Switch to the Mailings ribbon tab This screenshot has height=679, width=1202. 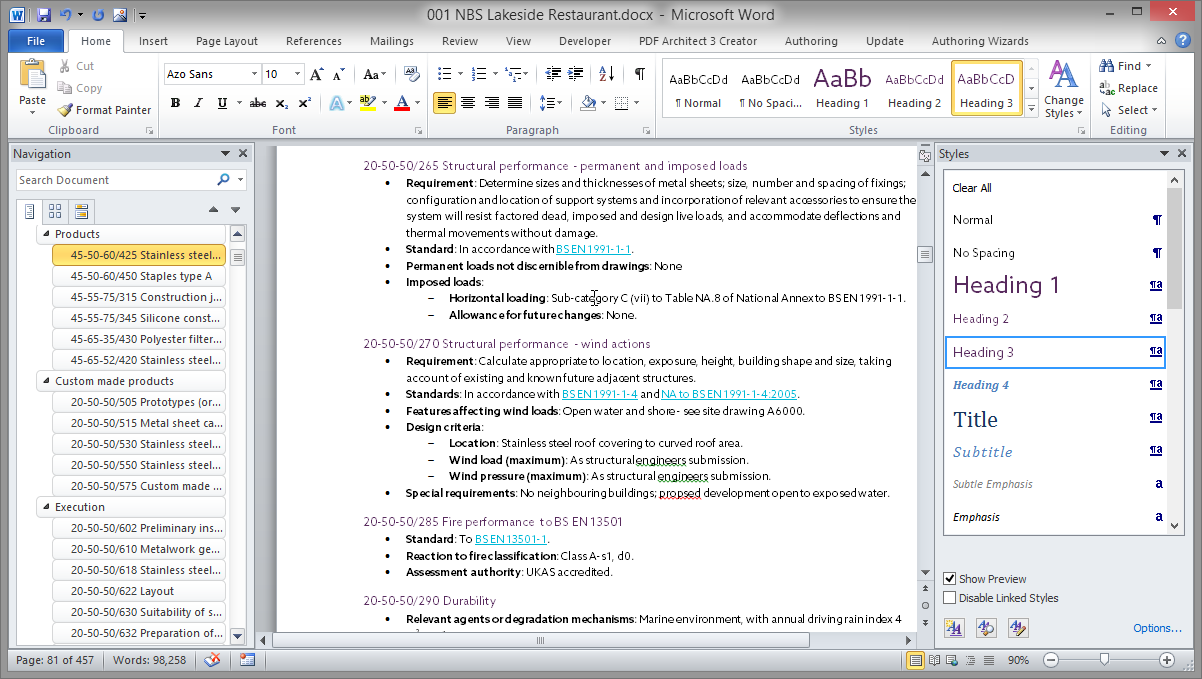[x=391, y=41]
